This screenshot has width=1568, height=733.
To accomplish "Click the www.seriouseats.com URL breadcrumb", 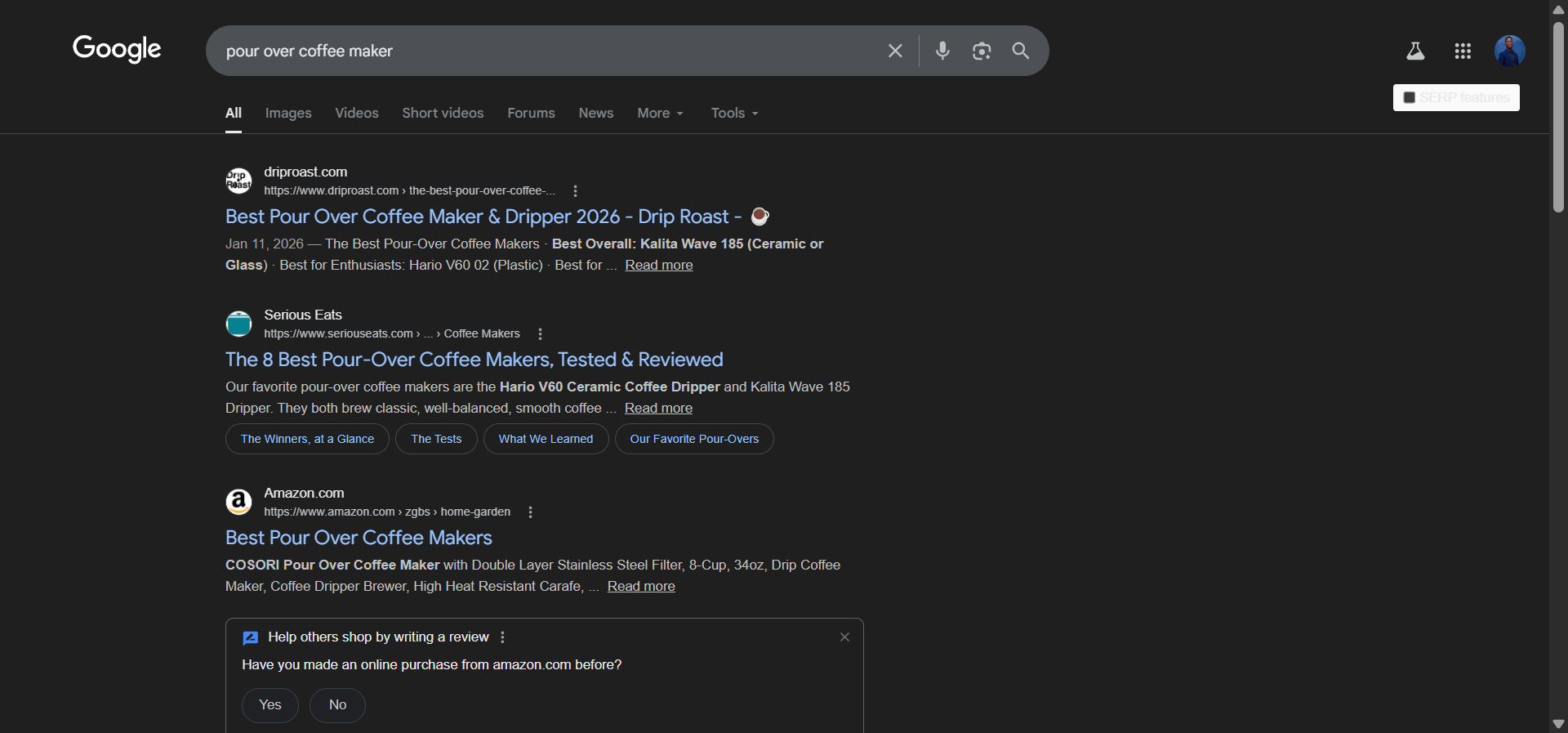I will pos(392,333).
